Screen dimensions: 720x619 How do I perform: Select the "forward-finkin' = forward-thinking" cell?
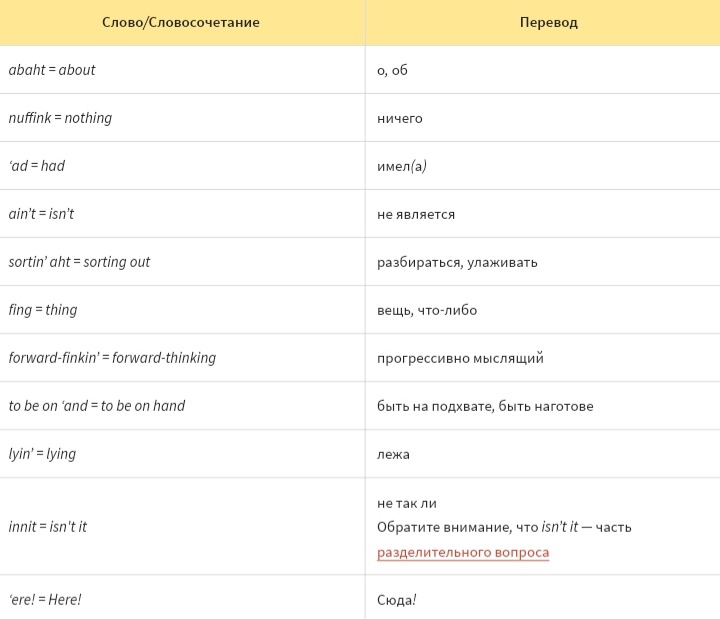(x=112, y=358)
